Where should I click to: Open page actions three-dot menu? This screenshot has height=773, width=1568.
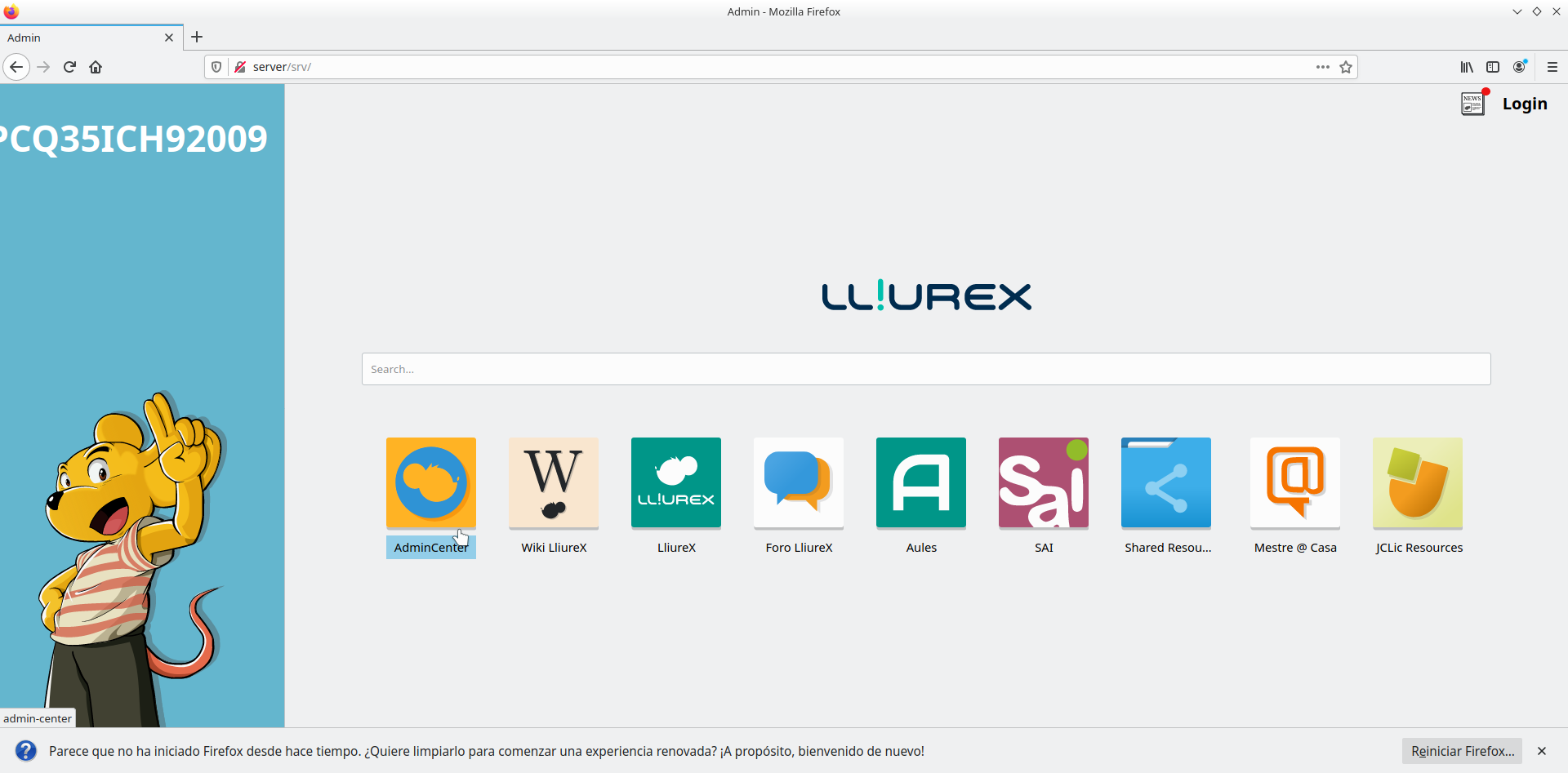1322,67
